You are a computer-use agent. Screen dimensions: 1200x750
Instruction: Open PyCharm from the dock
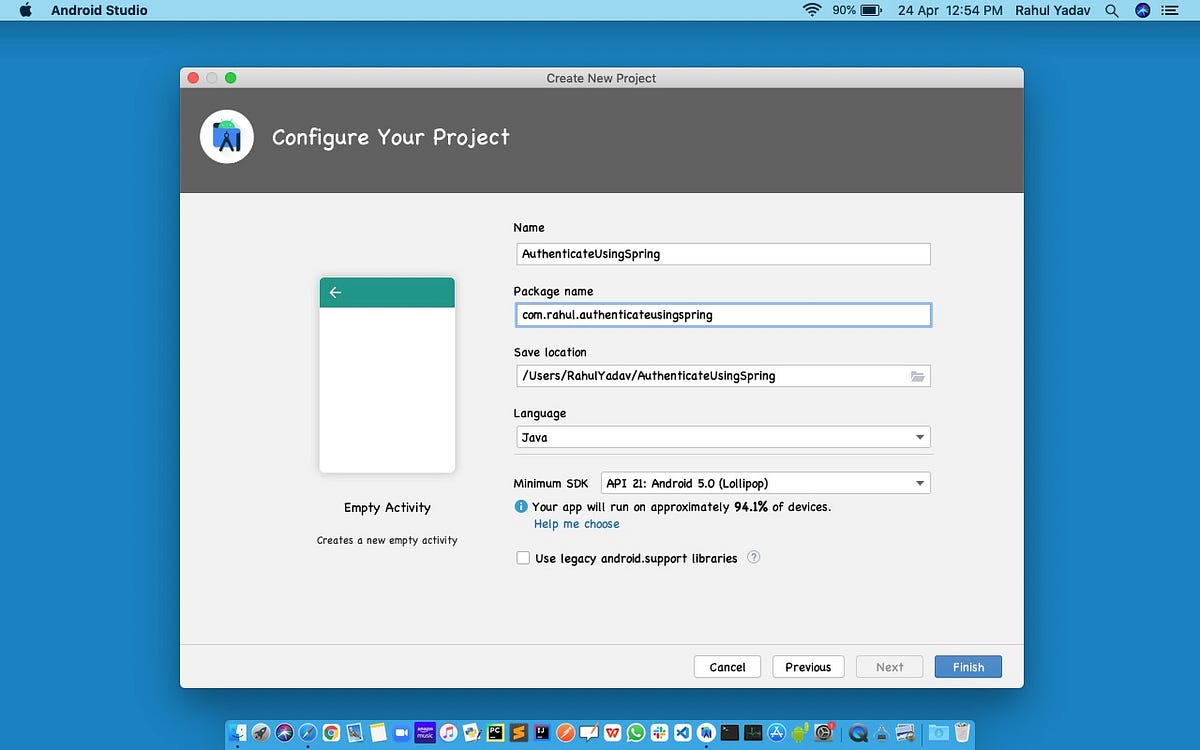coord(495,732)
